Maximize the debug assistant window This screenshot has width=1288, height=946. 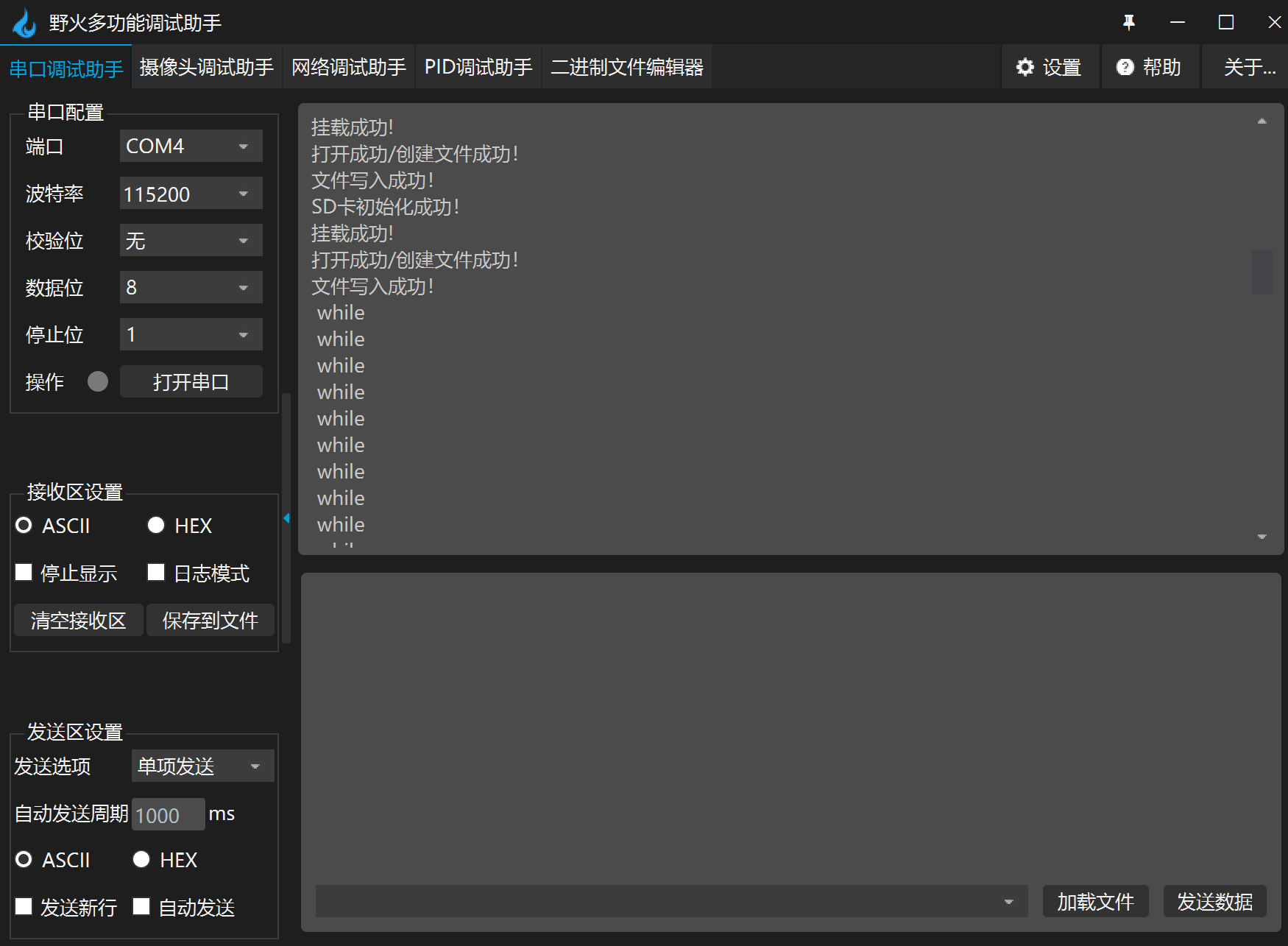click(1226, 23)
